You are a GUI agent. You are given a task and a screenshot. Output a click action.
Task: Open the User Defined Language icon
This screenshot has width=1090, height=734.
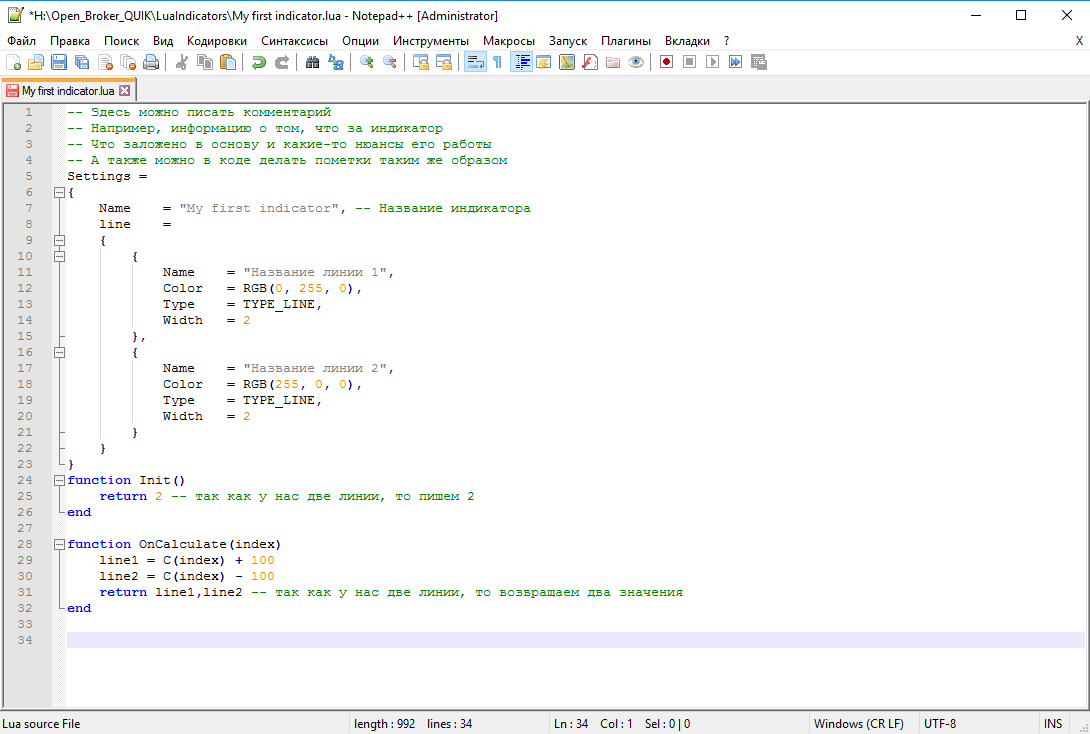tap(544, 63)
